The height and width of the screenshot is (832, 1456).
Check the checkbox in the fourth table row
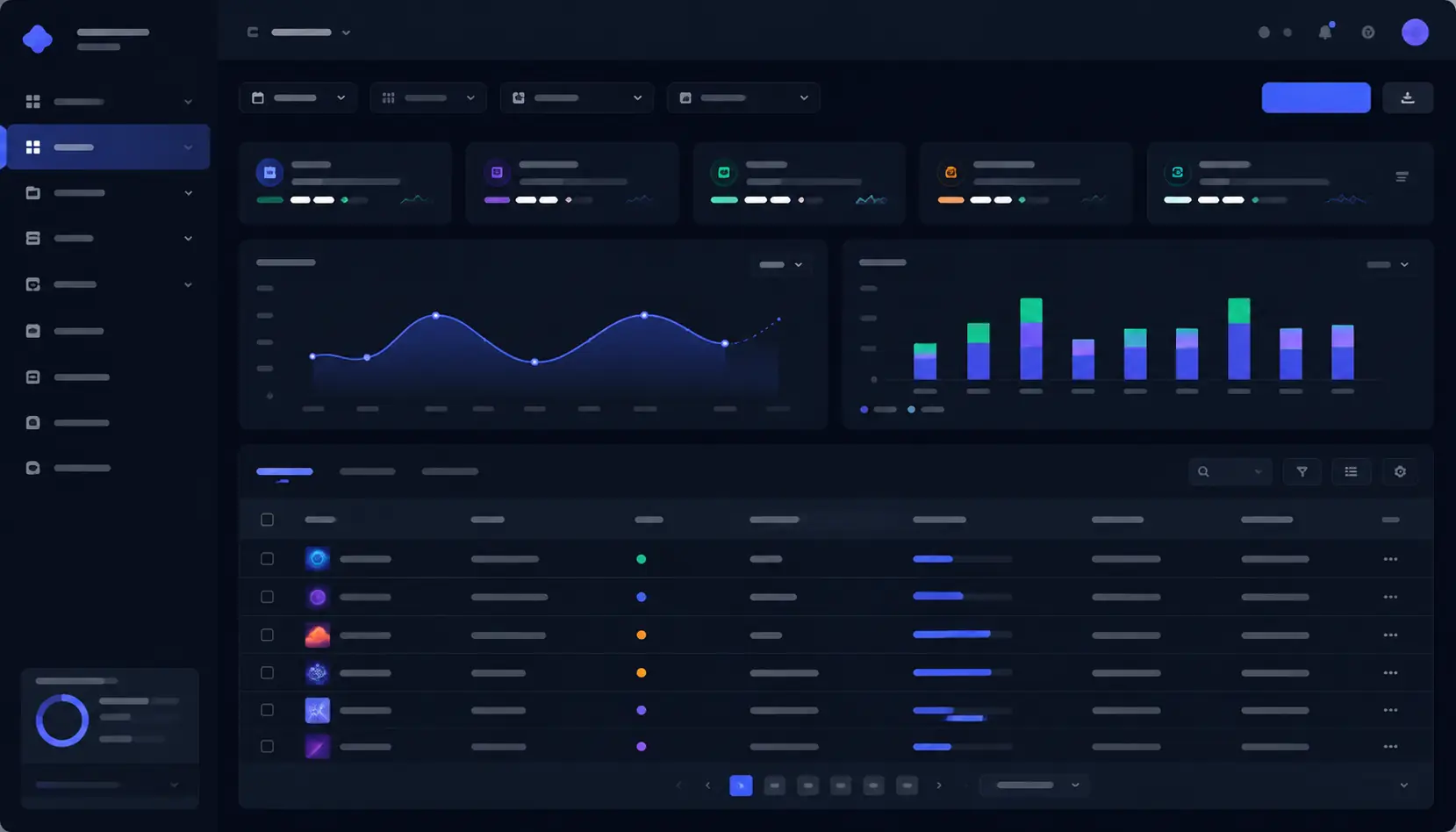coord(267,672)
